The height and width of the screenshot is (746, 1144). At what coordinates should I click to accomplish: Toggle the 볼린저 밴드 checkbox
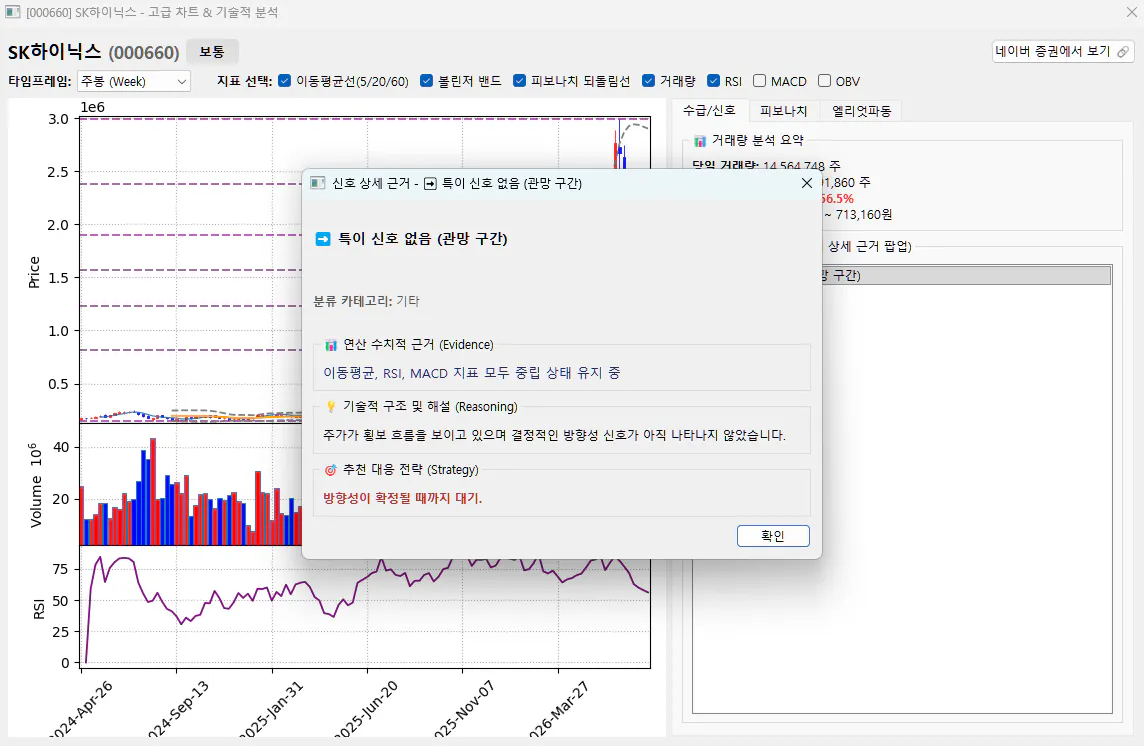click(427, 81)
